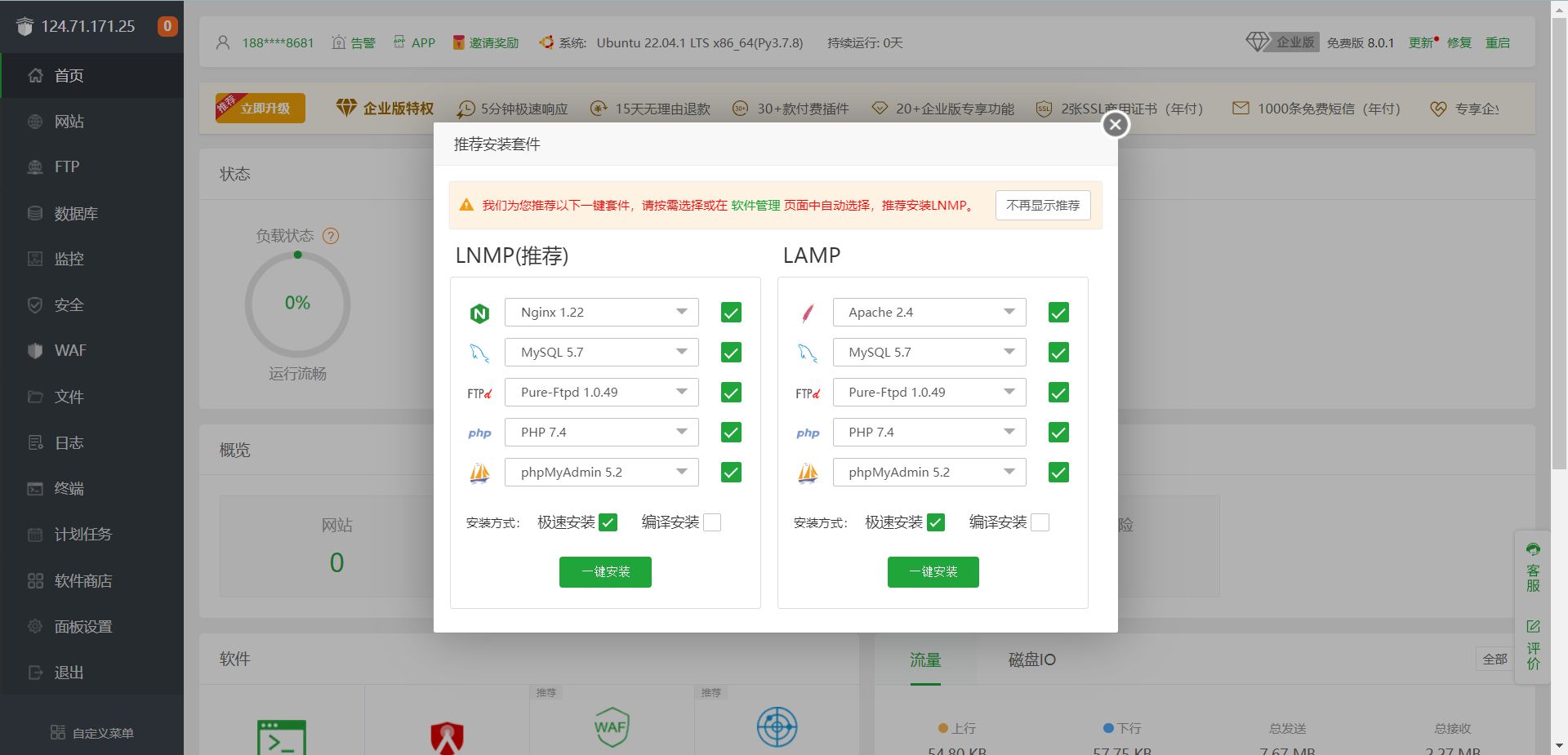Open the LAMP MySQL 5.7 version dropdown

coord(929,353)
